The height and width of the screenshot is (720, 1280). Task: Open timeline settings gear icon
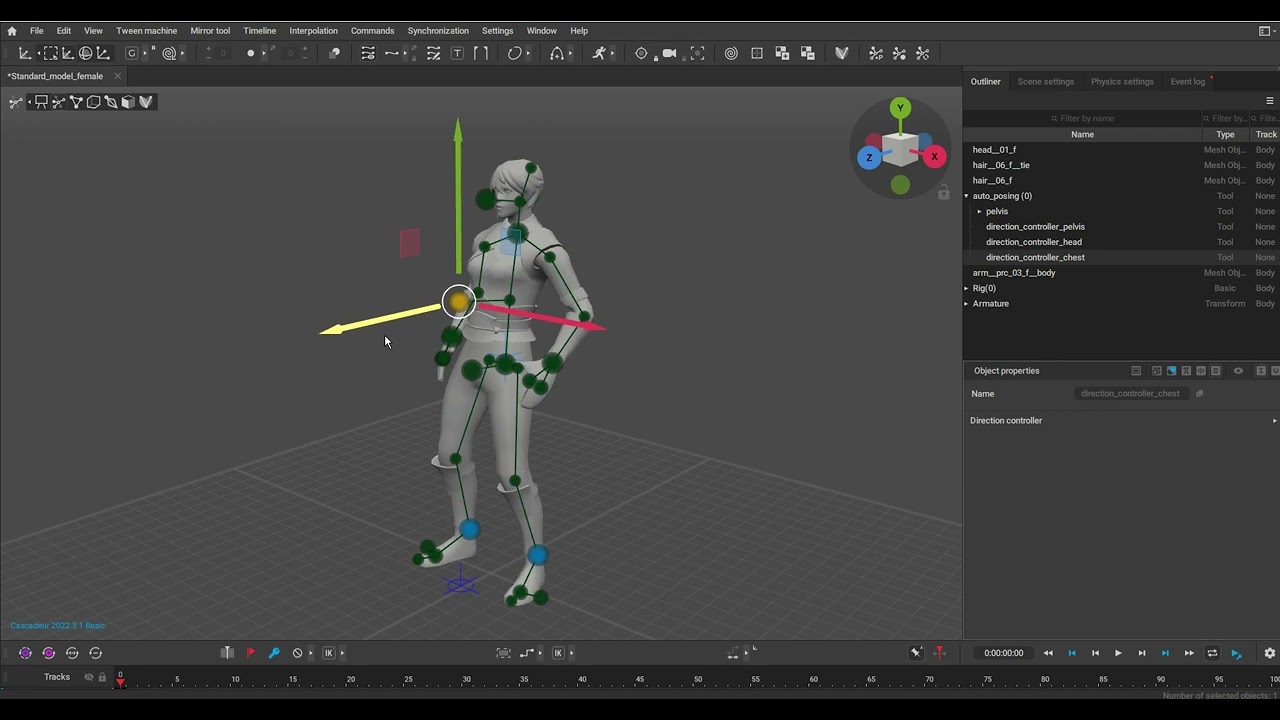[x=1270, y=653]
